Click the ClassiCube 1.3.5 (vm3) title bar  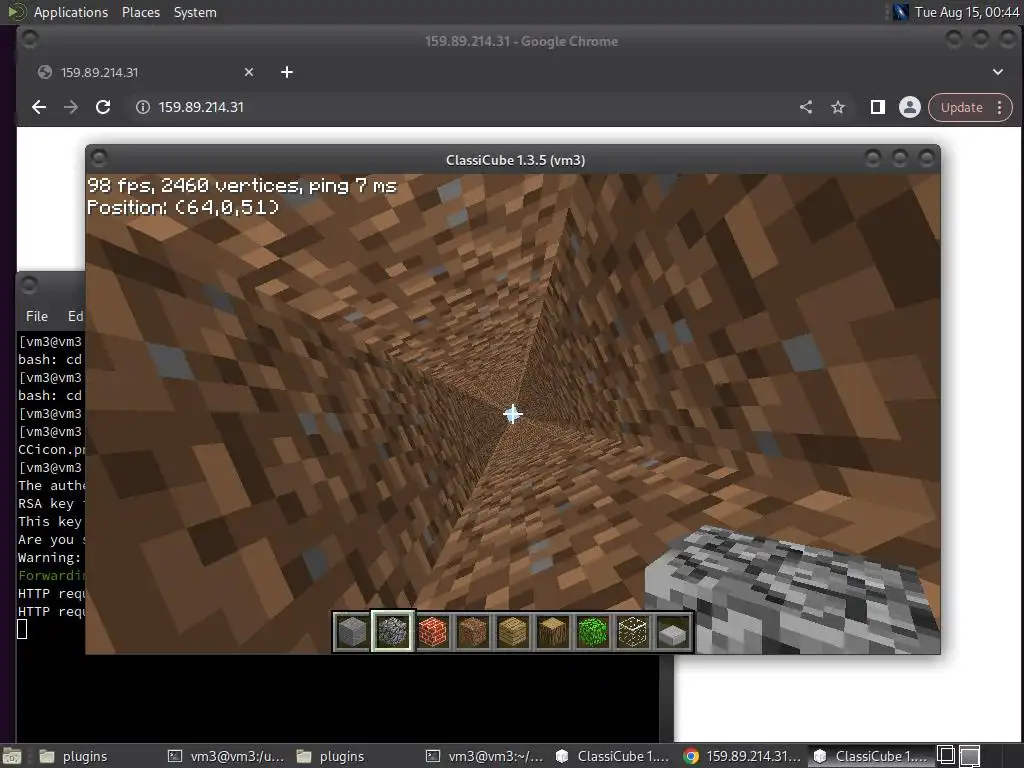click(x=515, y=160)
